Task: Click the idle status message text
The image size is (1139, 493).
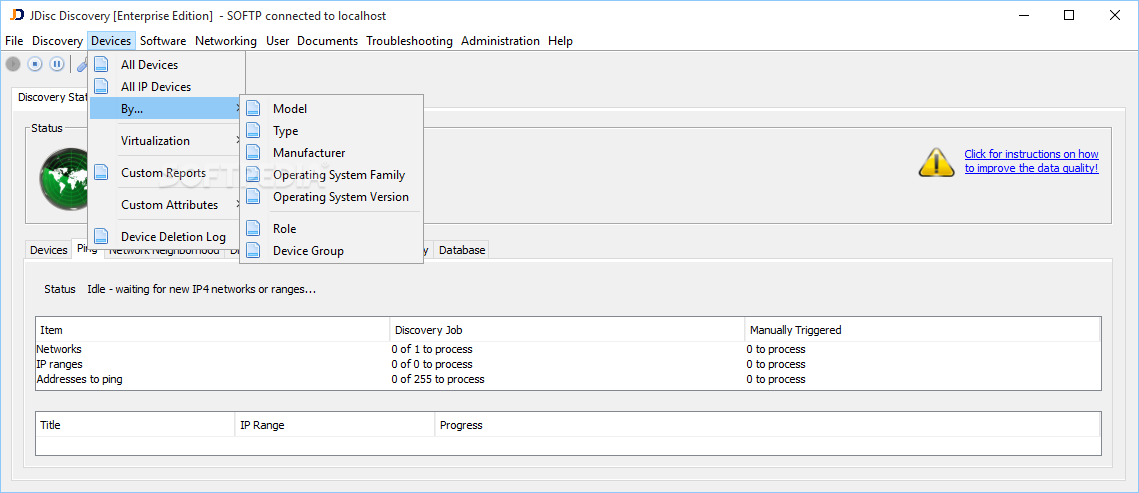Action: point(202,289)
